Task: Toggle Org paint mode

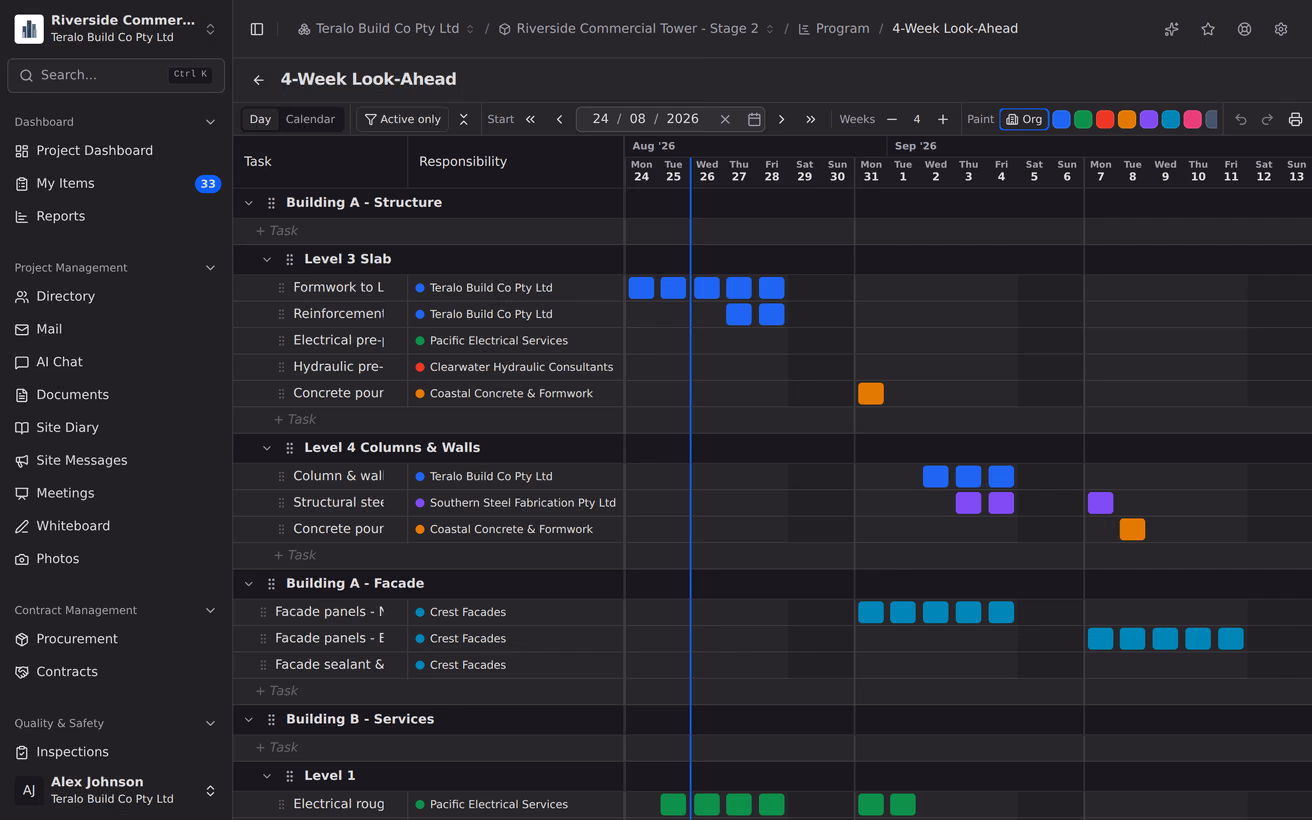Action: 1024,119
